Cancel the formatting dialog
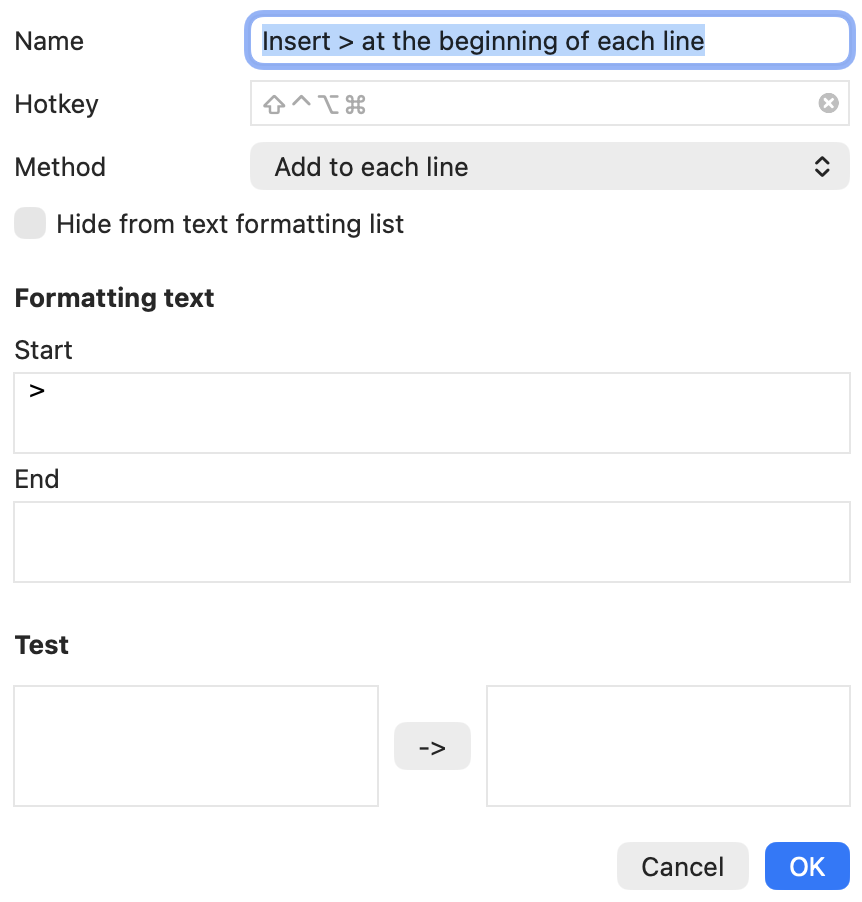Viewport: 862px width, 902px height. tap(682, 866)
